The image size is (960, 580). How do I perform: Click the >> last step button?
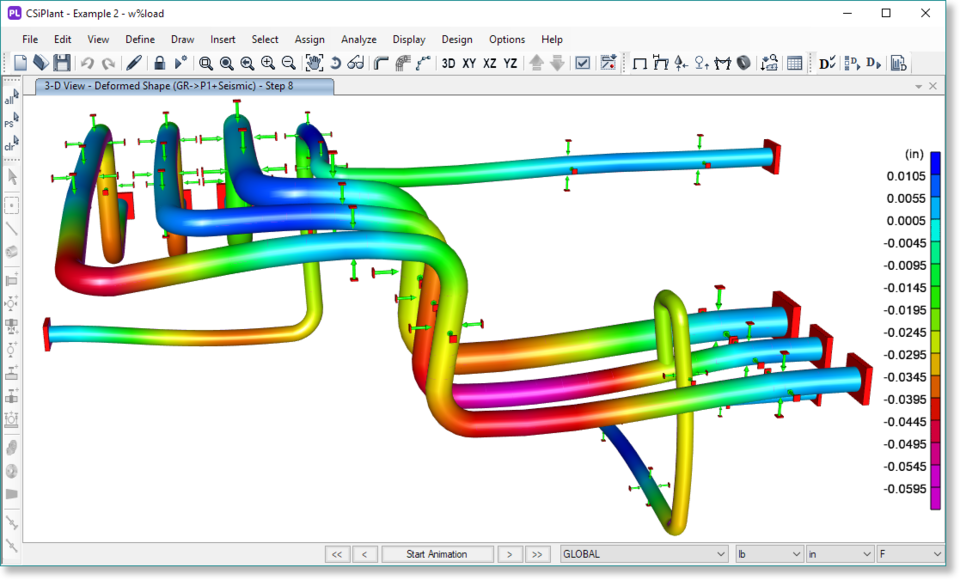point(538,554)
